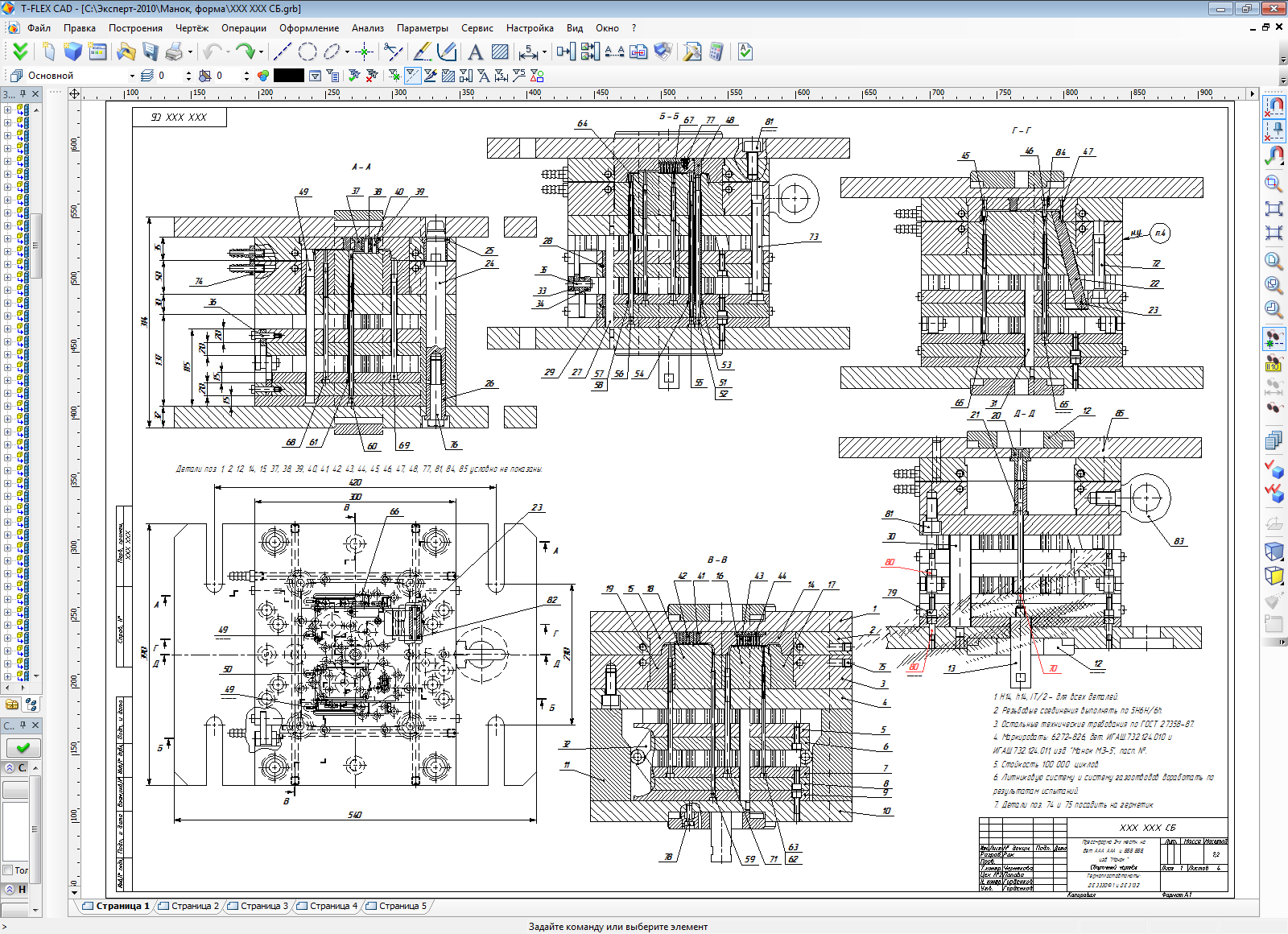This screenshot has height=934, width=1288.
Task: Increase the level stepper value
Action: point(188,72)
